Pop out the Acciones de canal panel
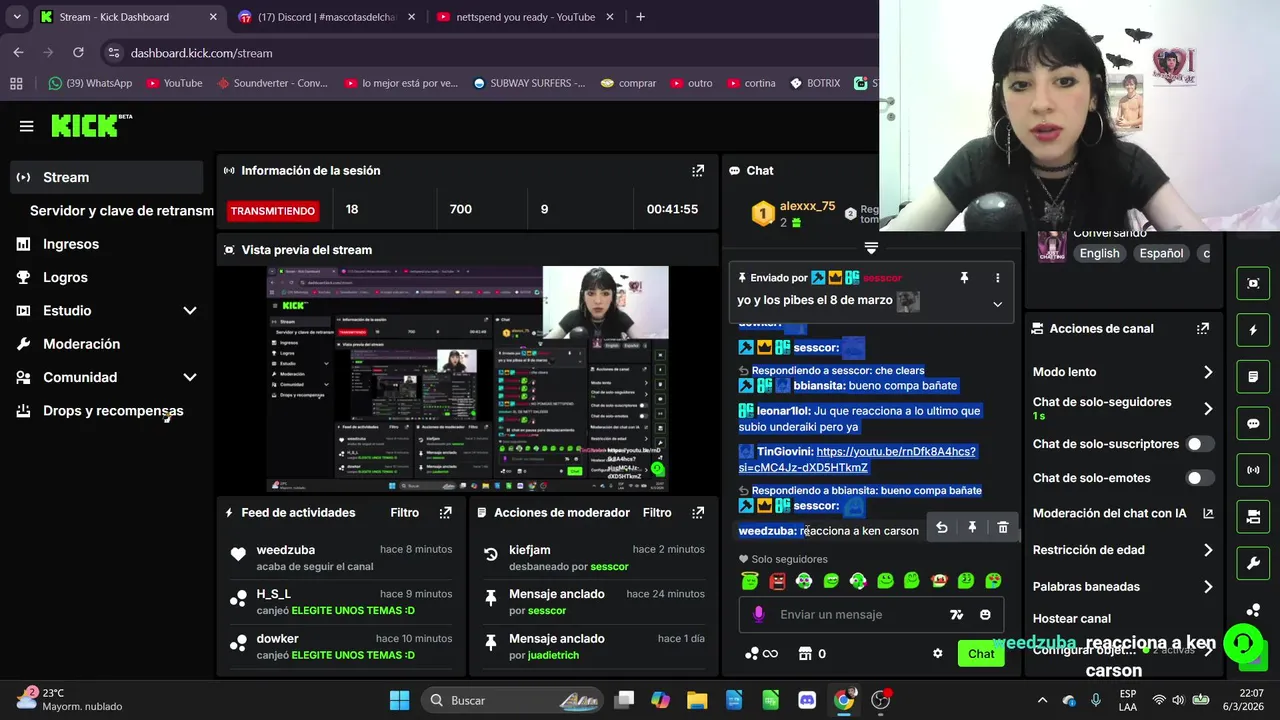Screen dimensions: 1280x720 [1203, 328]
